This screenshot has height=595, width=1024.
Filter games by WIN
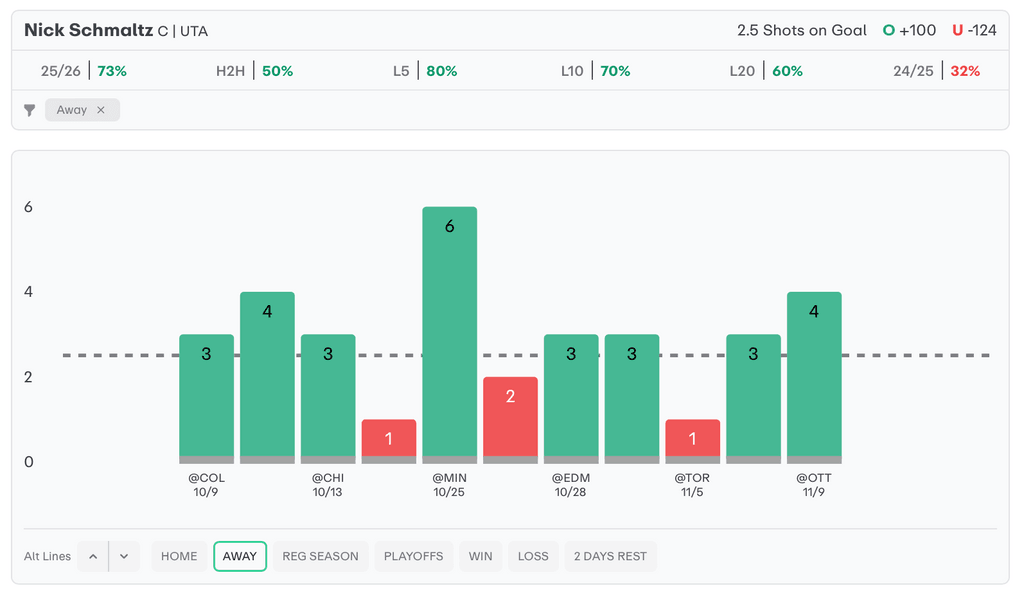pos(481,557)
